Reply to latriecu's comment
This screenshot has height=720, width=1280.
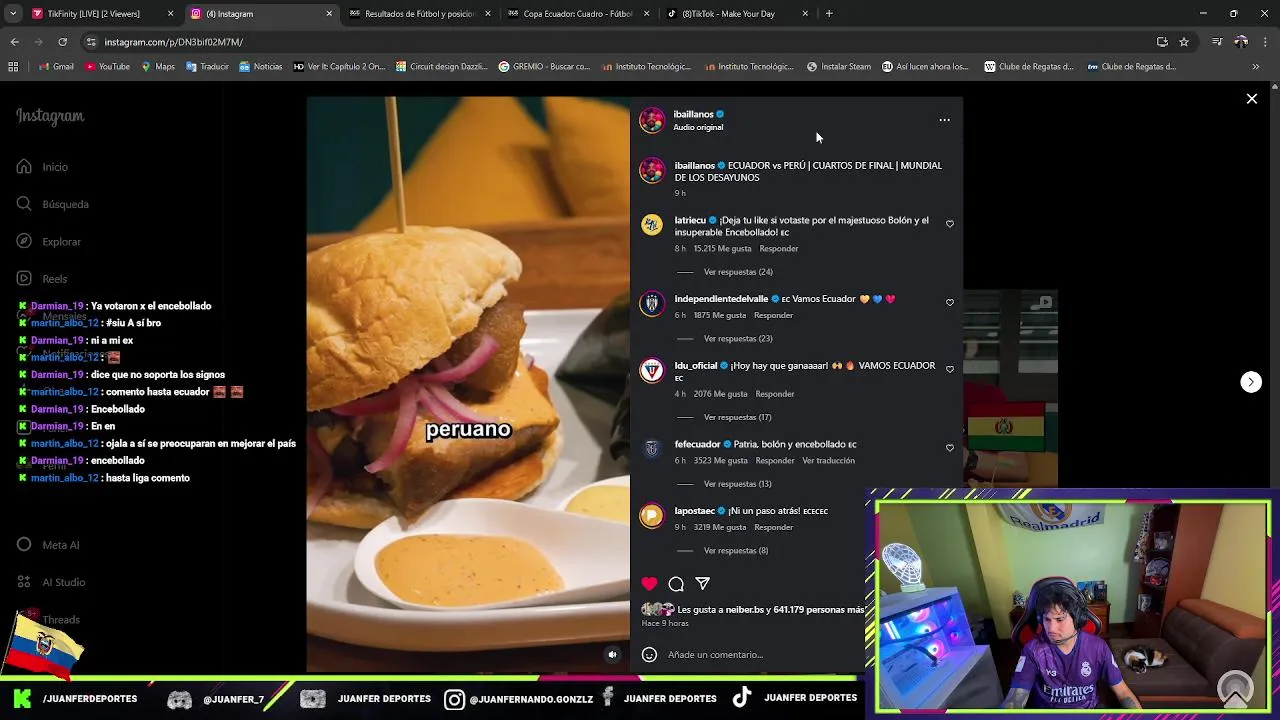click(x=779, y=249)
